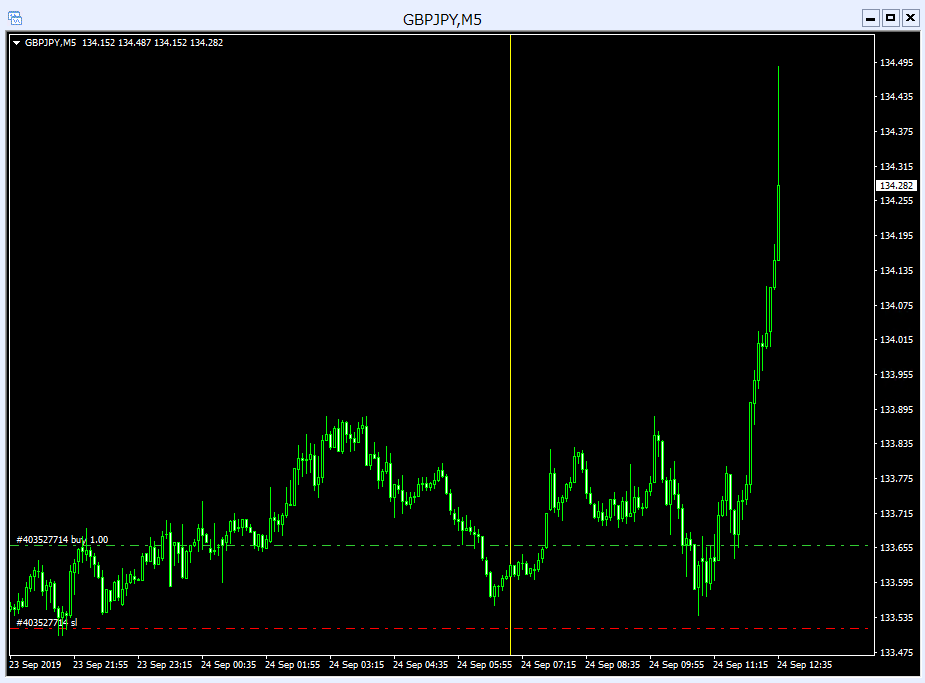Click price axis label 134.495
925x683 pixels.
(x=896, y=63)
